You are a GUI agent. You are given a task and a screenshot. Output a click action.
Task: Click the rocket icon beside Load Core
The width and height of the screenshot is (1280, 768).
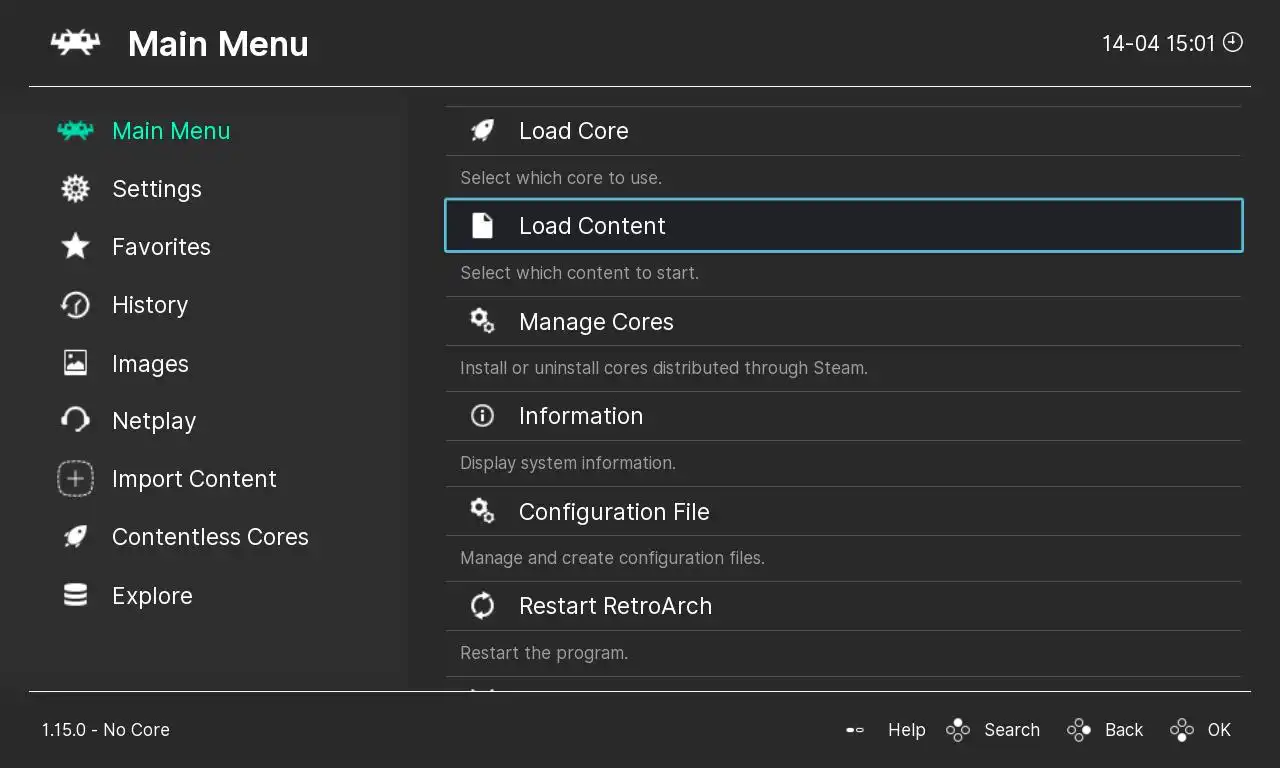(482, 131)
